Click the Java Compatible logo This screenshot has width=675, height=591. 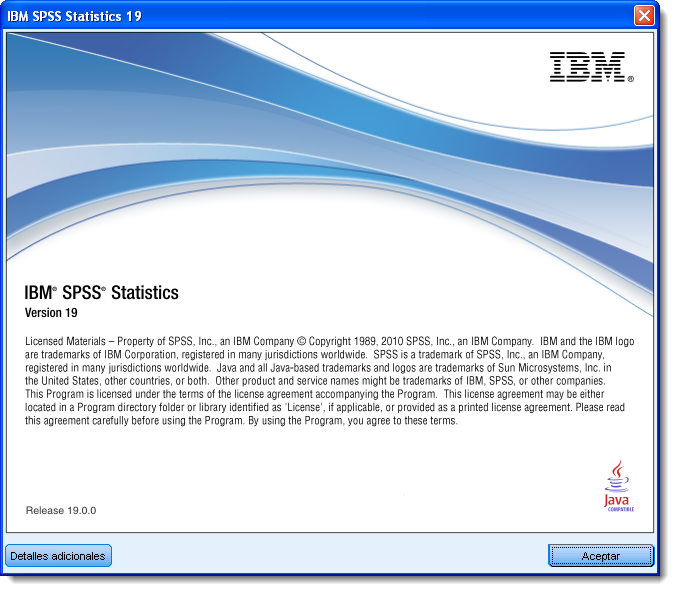[619, 486]
